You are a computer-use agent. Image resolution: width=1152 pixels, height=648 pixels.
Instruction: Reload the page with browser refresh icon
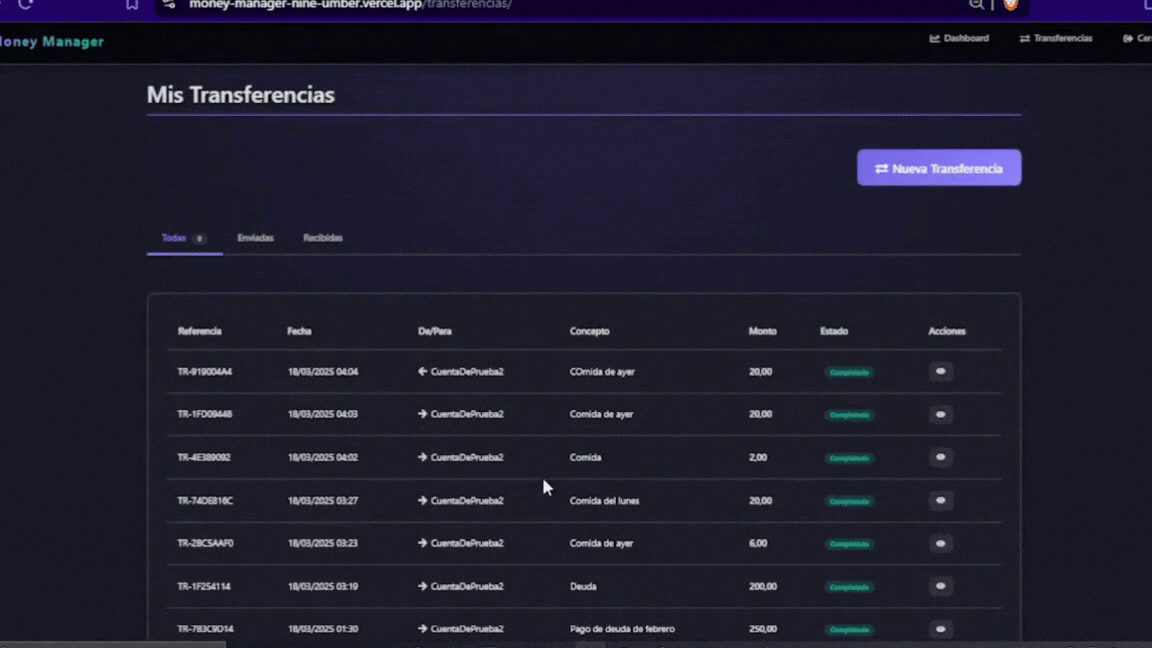tap(26, 5)
